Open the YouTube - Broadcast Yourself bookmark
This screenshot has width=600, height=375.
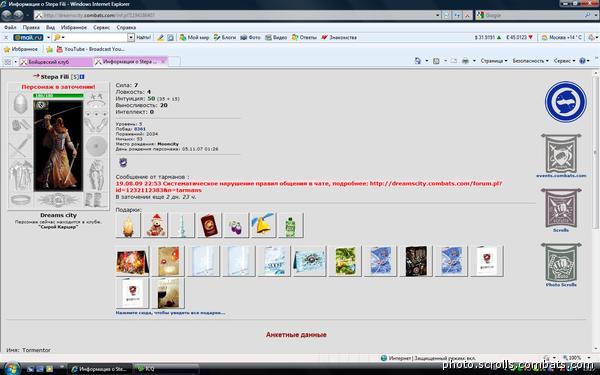point(90,49)
